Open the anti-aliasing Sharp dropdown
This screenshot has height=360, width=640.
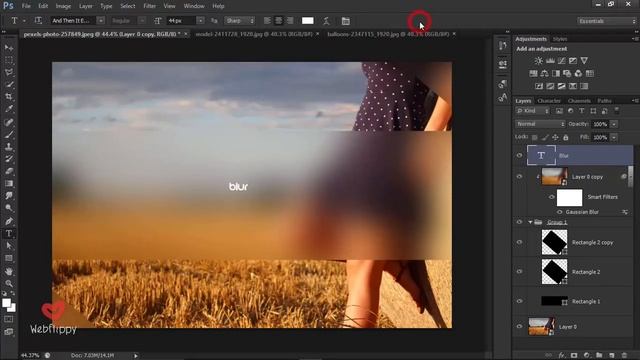tap(239, 20)
